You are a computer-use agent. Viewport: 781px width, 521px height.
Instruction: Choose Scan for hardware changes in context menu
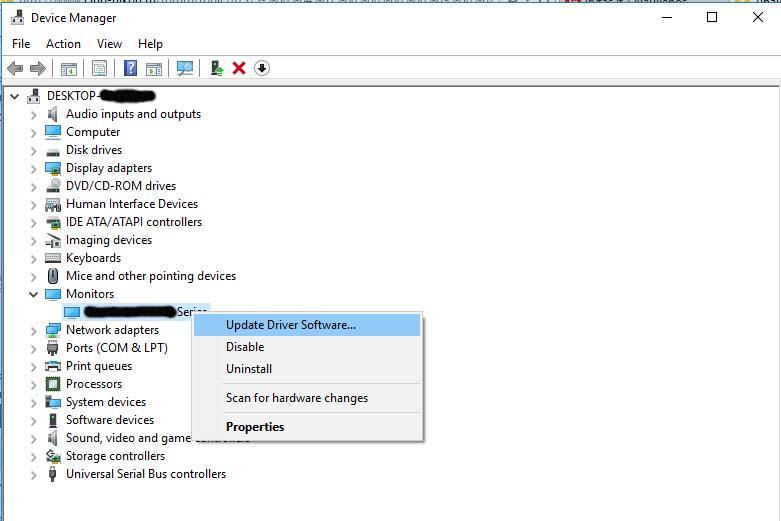[307, 398]
